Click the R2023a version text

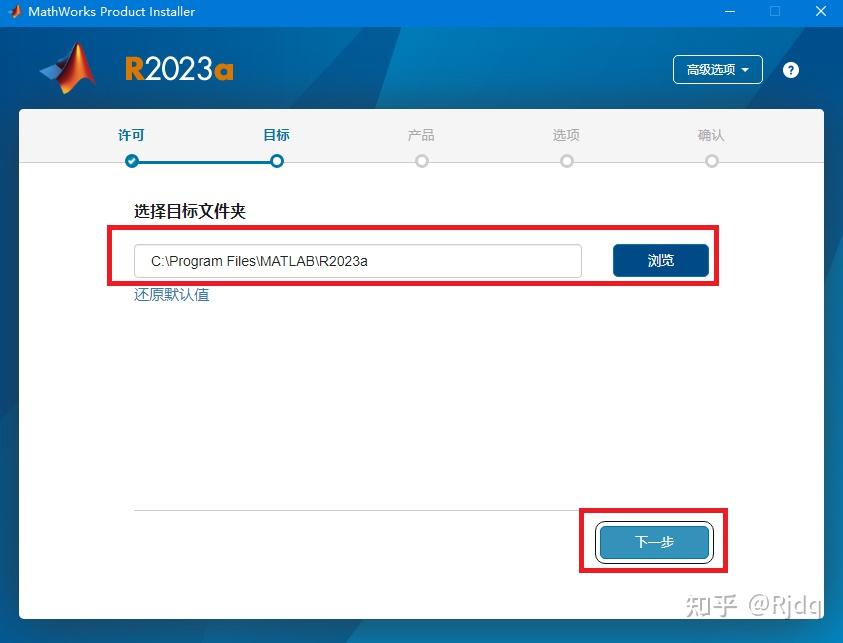(178, 68)
